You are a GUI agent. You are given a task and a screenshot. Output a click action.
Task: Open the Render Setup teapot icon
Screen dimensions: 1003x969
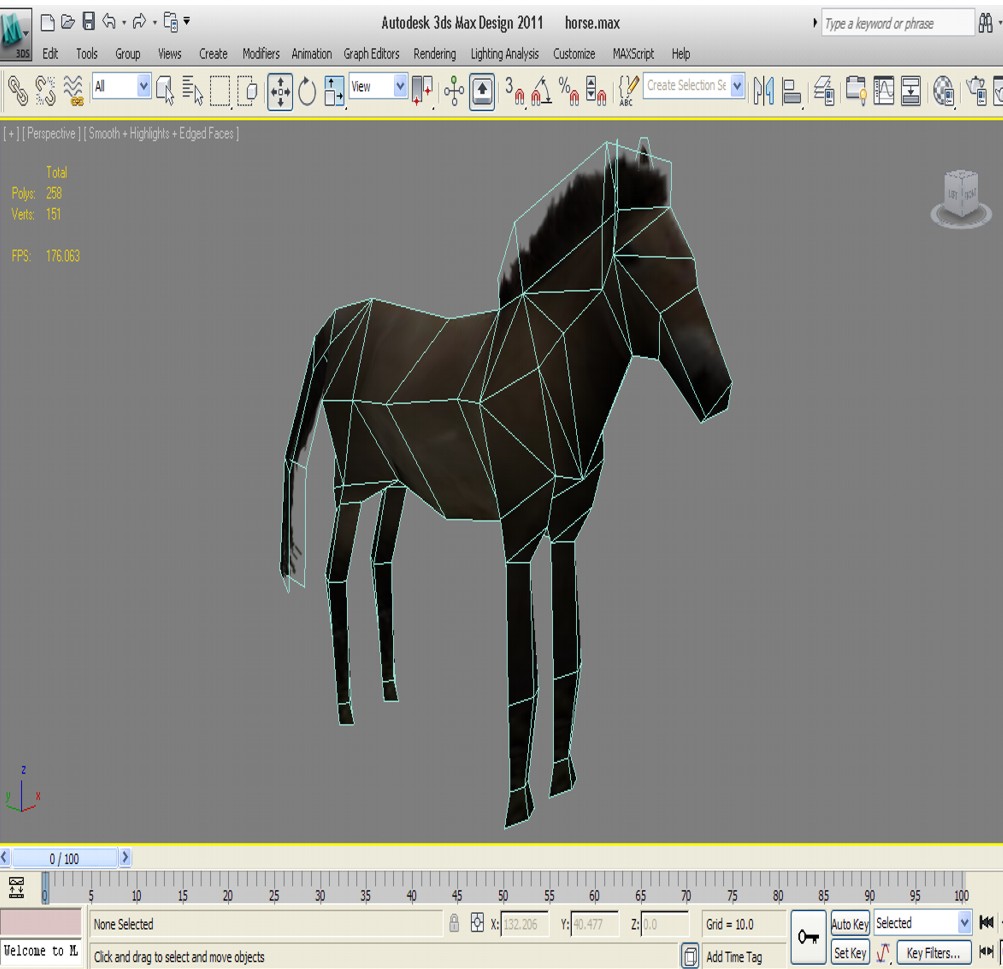(x=977, y=91)
